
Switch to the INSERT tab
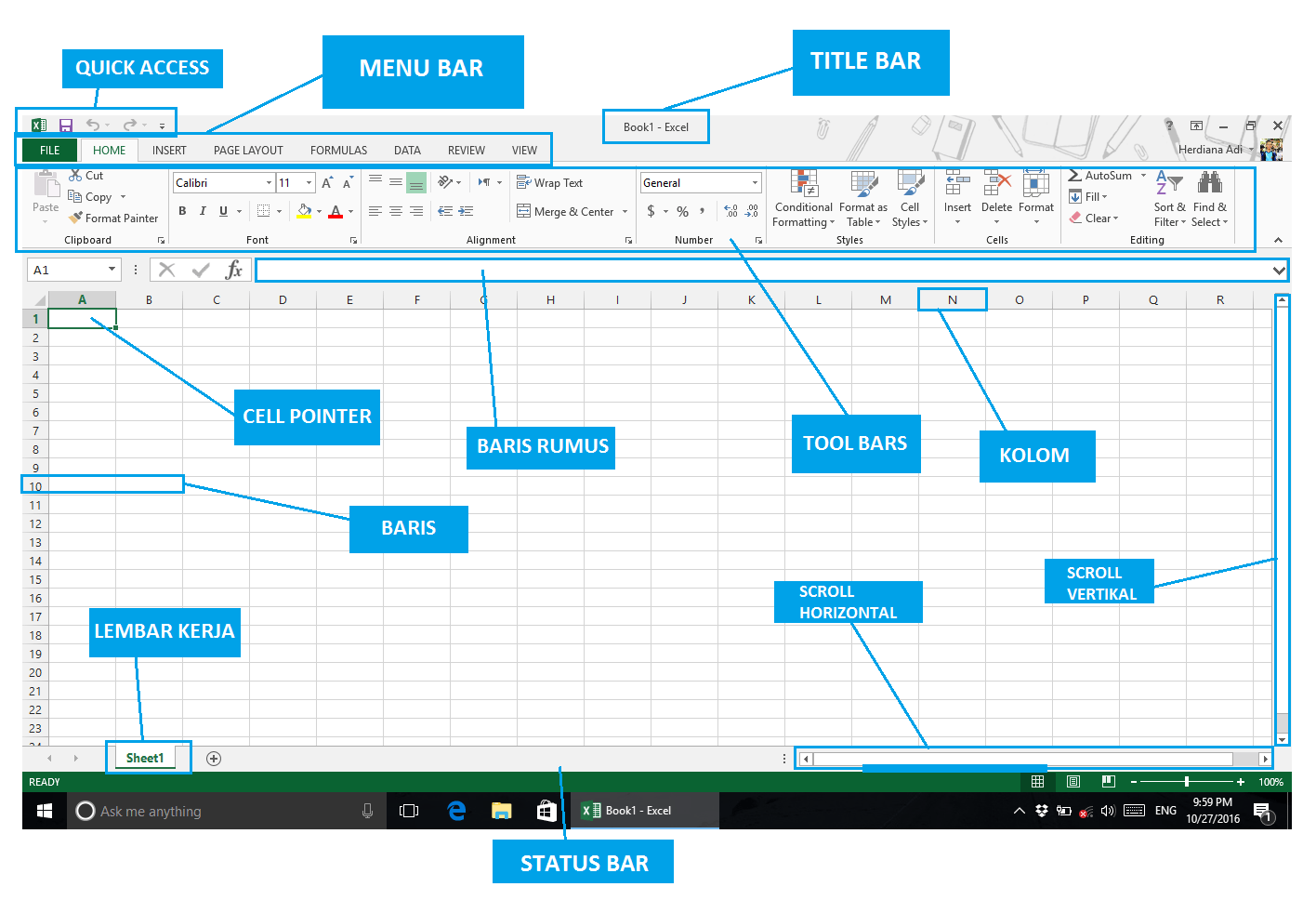(169, 150)
